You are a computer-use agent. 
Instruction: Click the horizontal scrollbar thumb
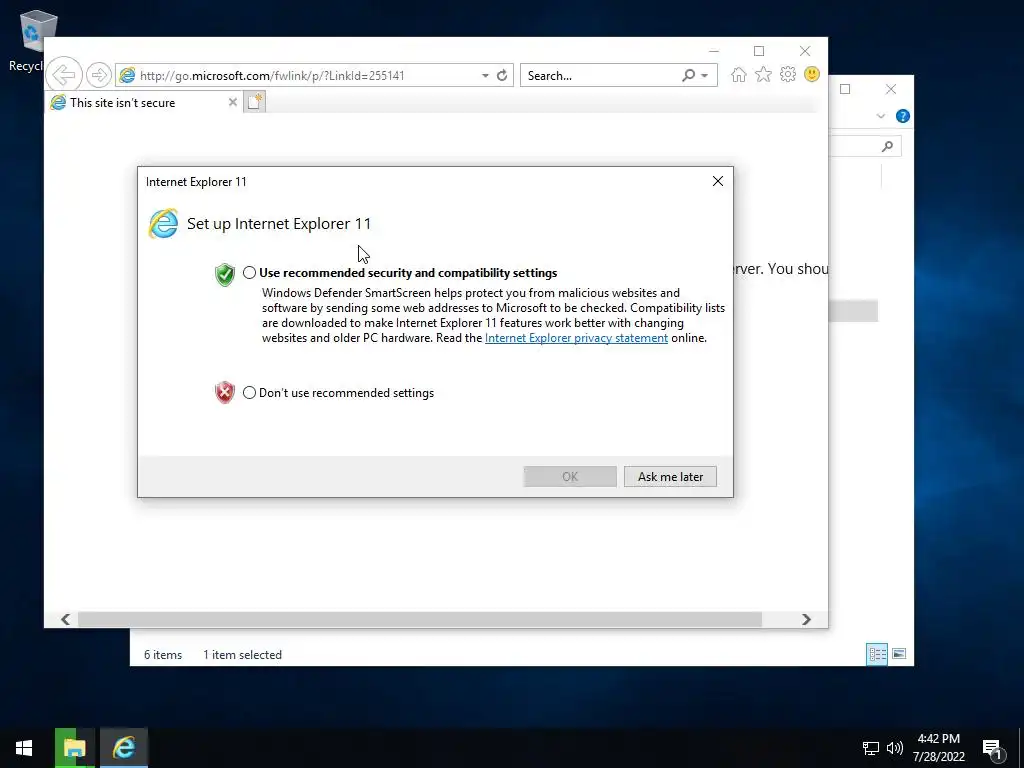pos(419,619)
